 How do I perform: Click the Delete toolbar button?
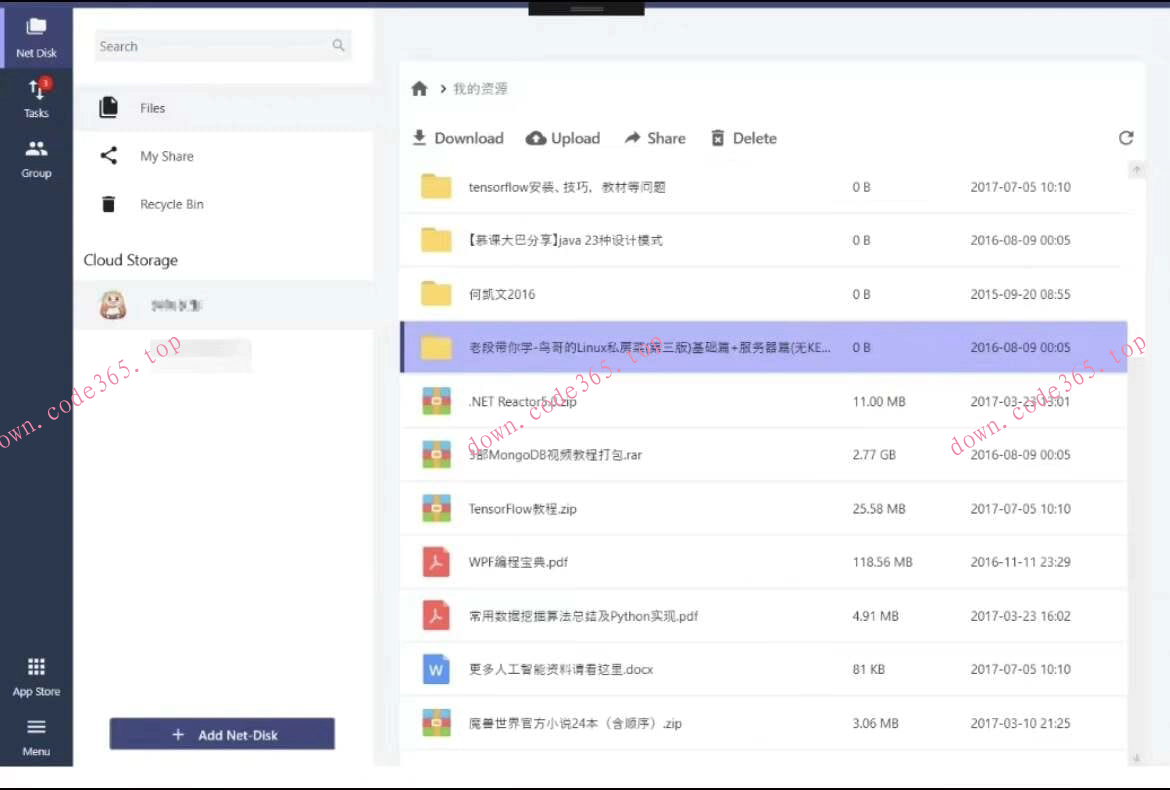pos(743,138)
